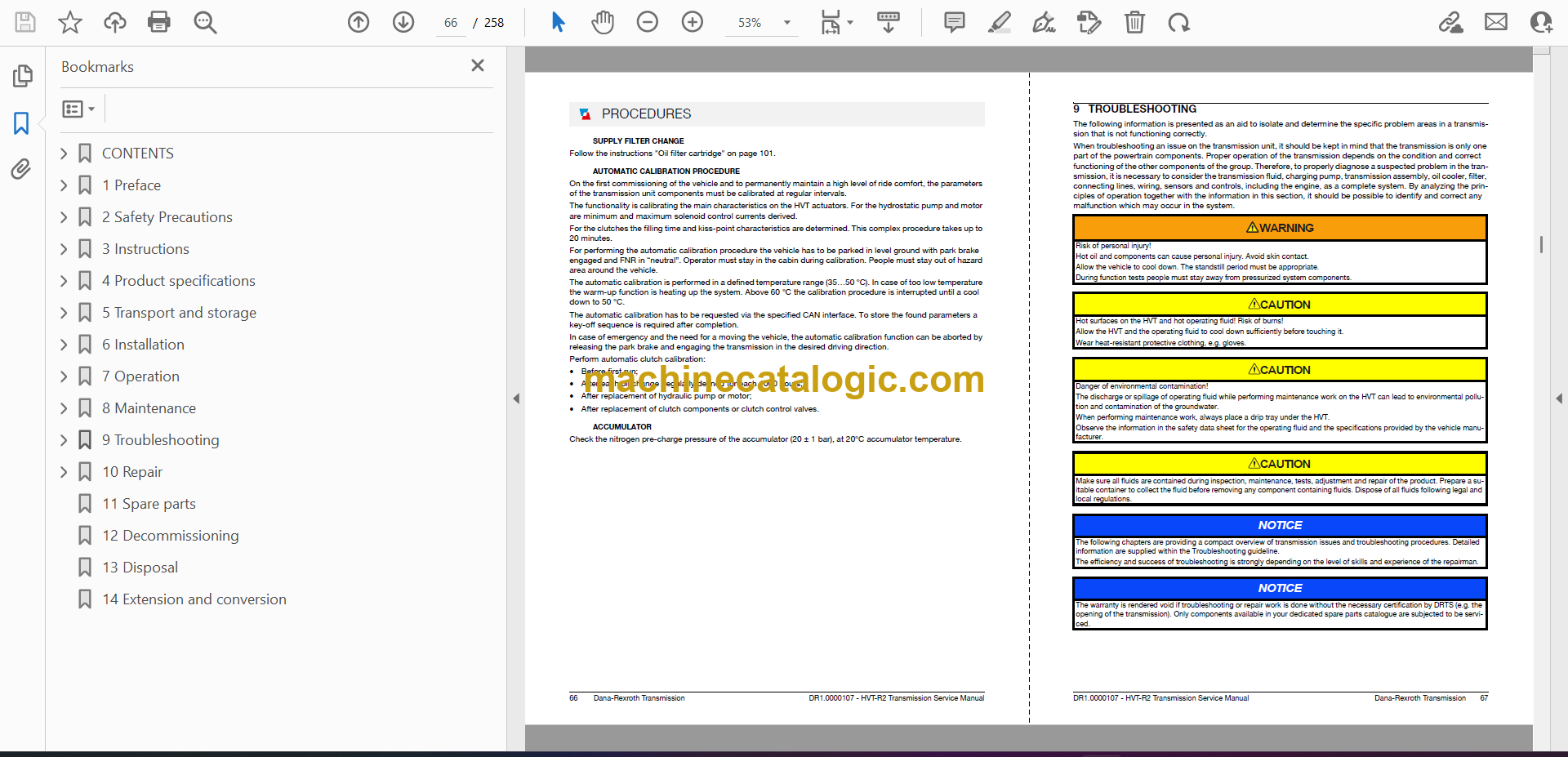
Task: Expand the 5 Transport and storage bookmark
Action: [x=65, y=313]
